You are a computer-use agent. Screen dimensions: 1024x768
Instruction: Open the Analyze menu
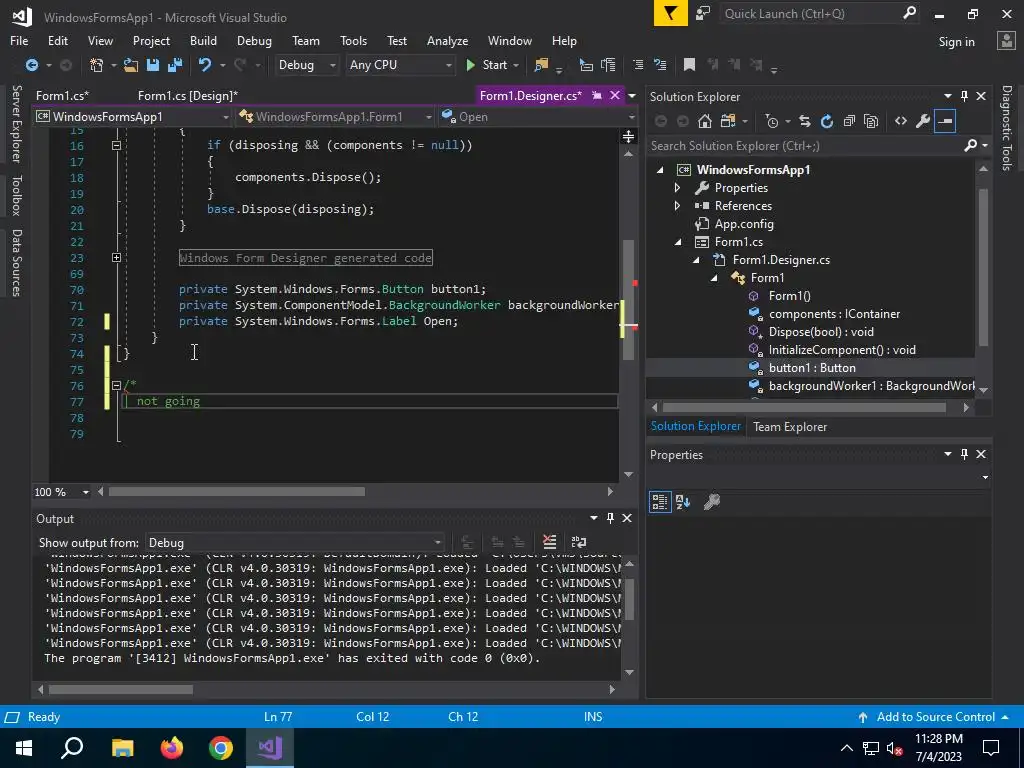(x=447, y=40)
